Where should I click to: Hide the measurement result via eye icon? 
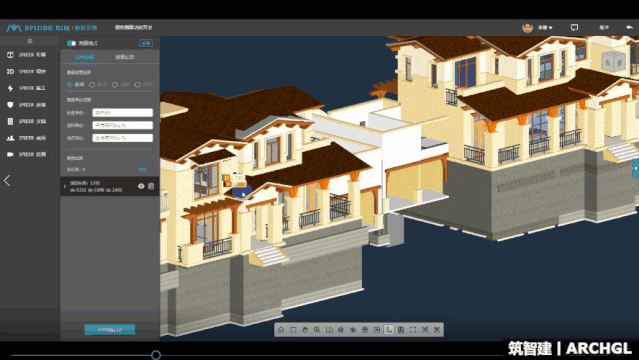[141, 186]
